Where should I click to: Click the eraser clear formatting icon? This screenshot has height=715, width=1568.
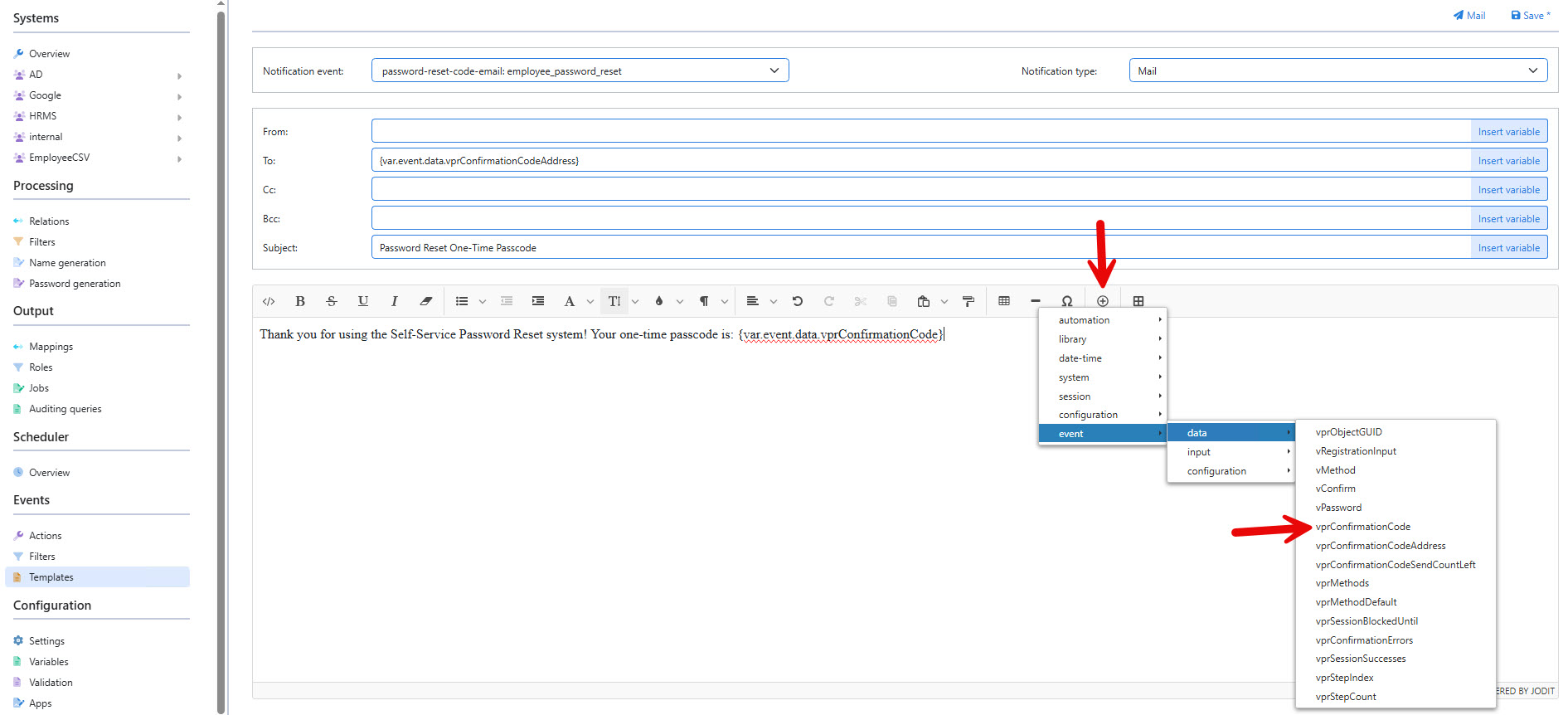pyautogui.click(x=426, y=301)
